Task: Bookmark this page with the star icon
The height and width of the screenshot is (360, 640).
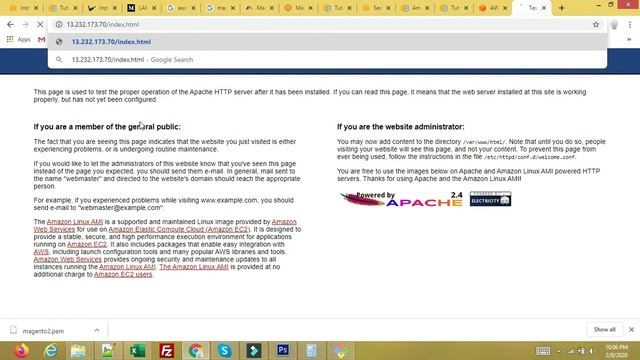Action: (596, 24)
